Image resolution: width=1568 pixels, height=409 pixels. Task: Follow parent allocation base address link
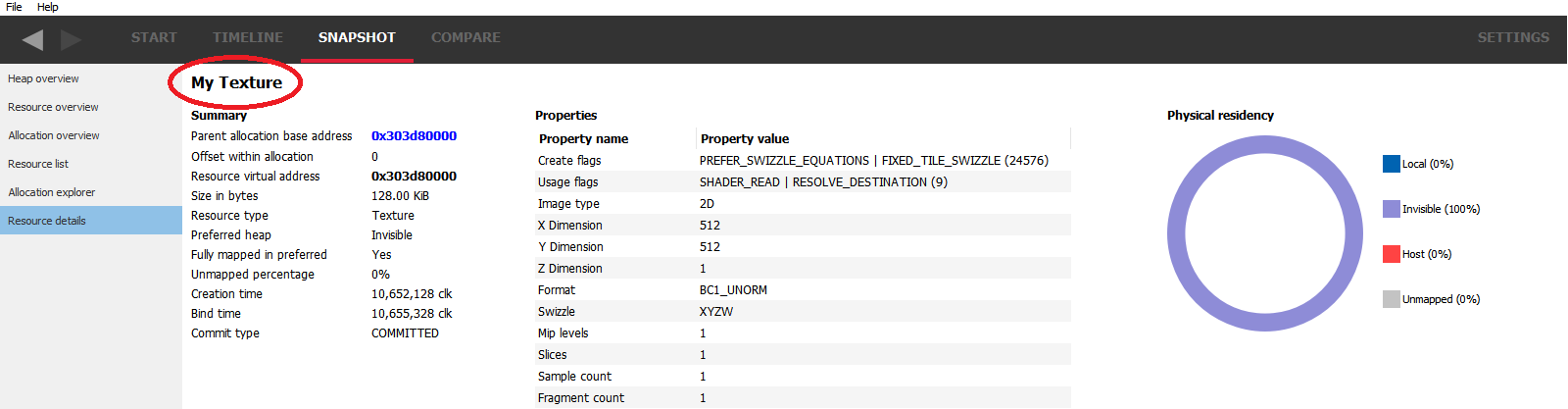click(x=414, y=136)
